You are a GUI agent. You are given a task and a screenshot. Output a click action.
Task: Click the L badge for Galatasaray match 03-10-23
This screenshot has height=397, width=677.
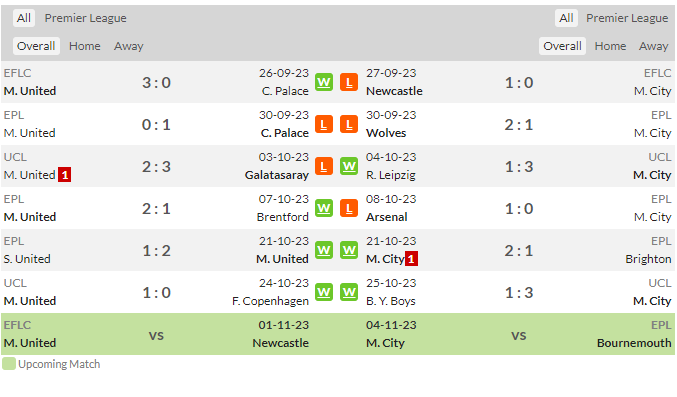tap(324, 166)
